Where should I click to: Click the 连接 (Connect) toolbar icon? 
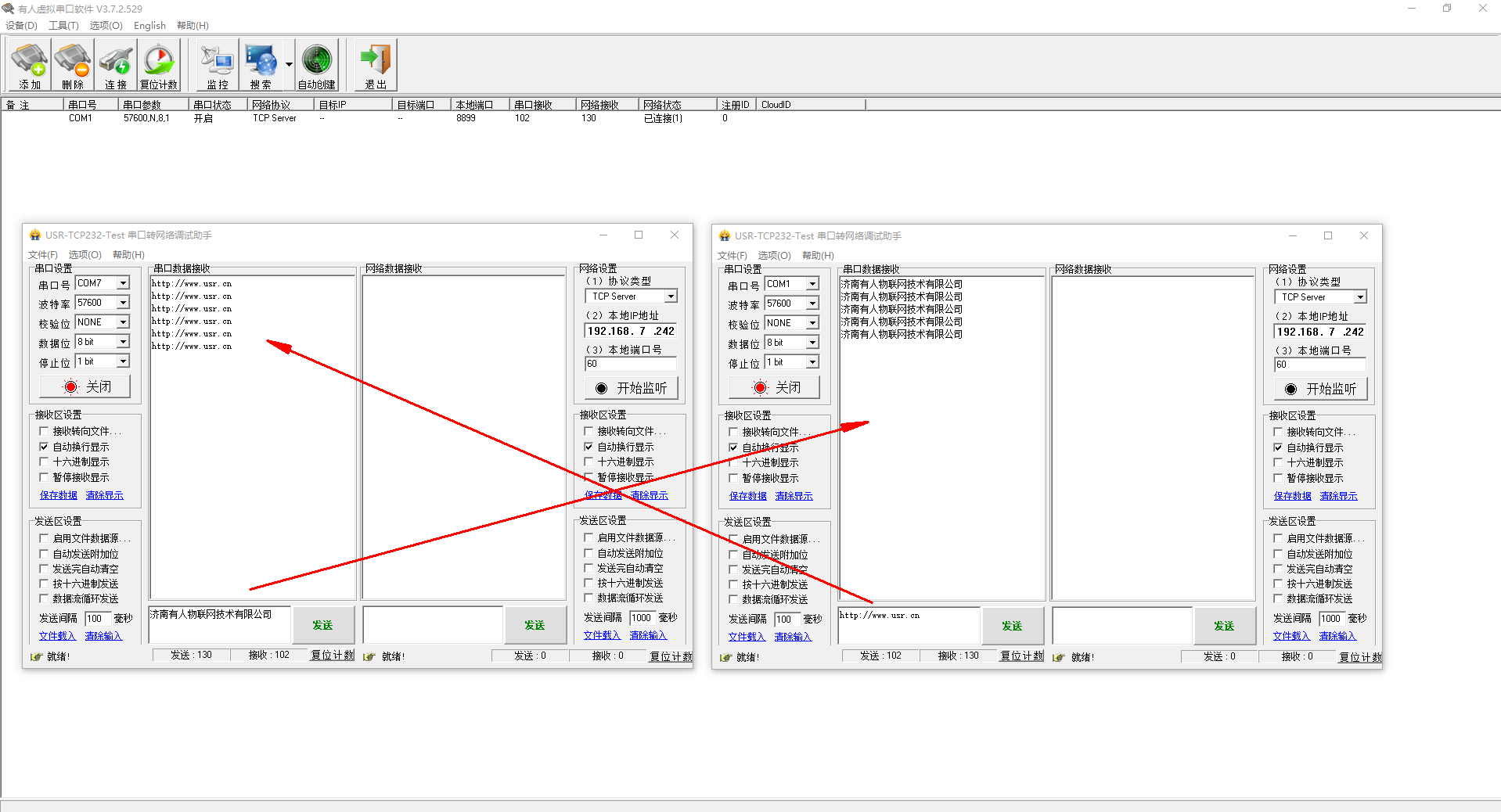click(116, 65)
